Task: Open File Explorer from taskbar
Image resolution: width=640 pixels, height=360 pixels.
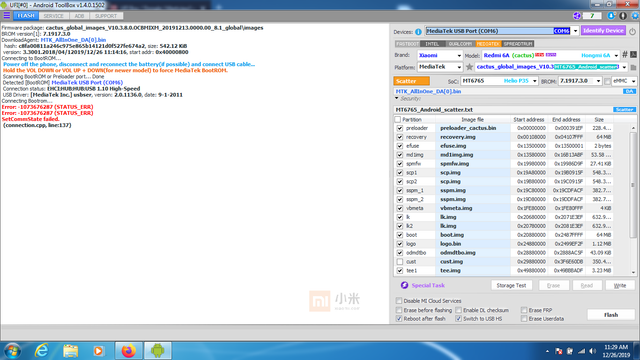Action: 70,351
